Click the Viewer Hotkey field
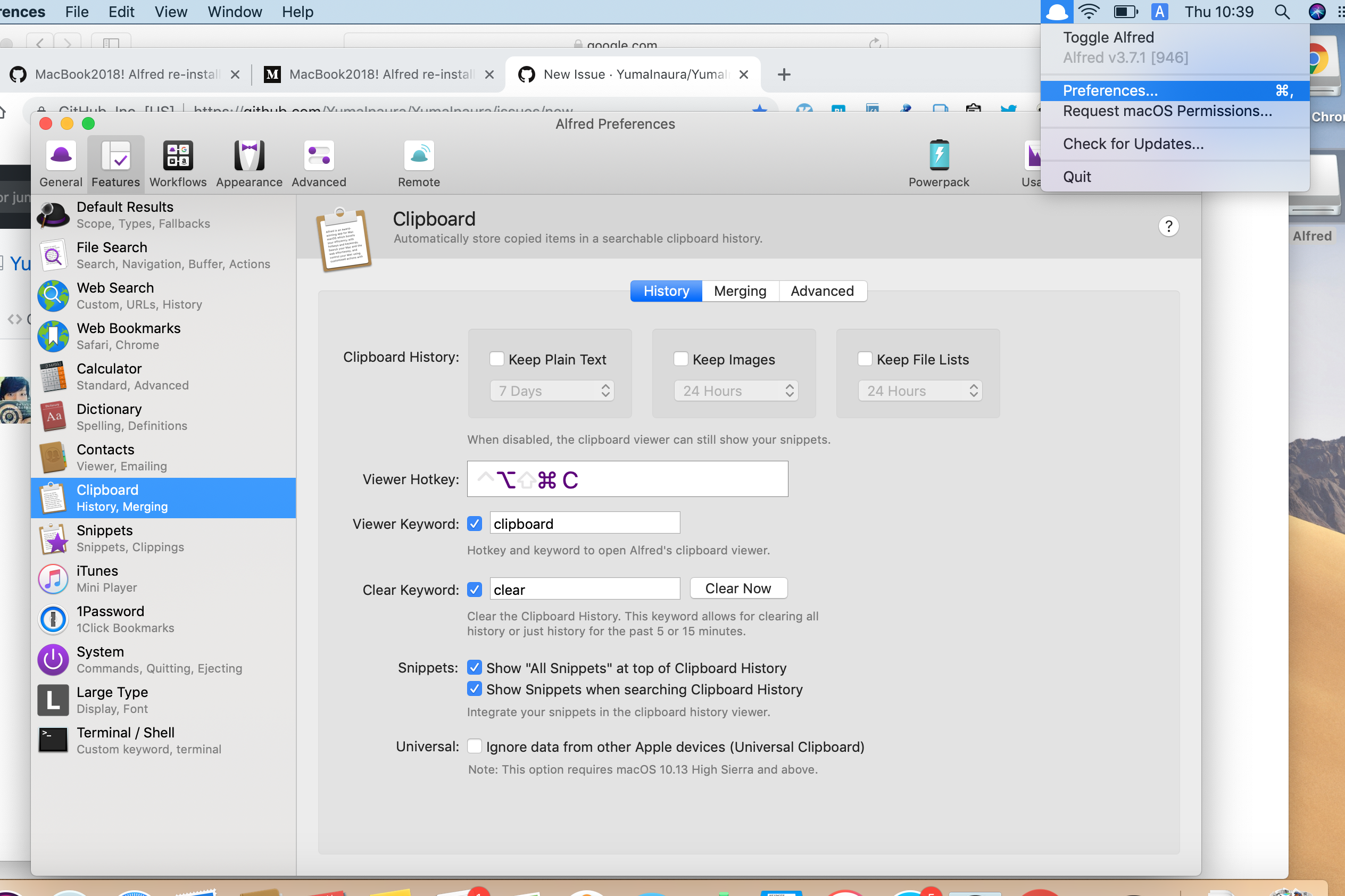 click(627, 479)
